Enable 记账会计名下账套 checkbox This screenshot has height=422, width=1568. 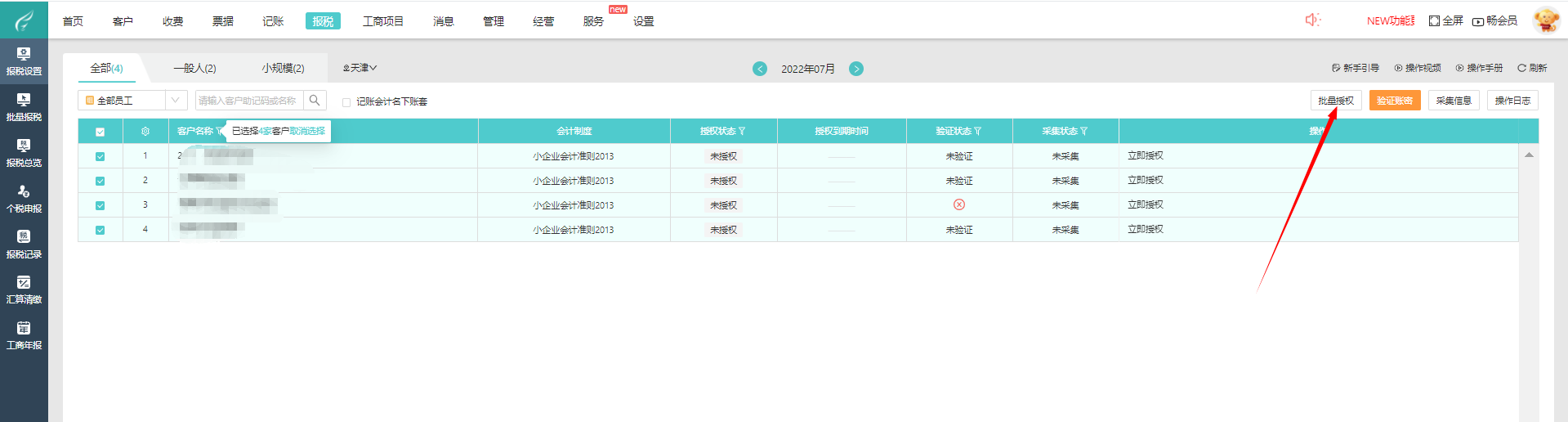346,102
